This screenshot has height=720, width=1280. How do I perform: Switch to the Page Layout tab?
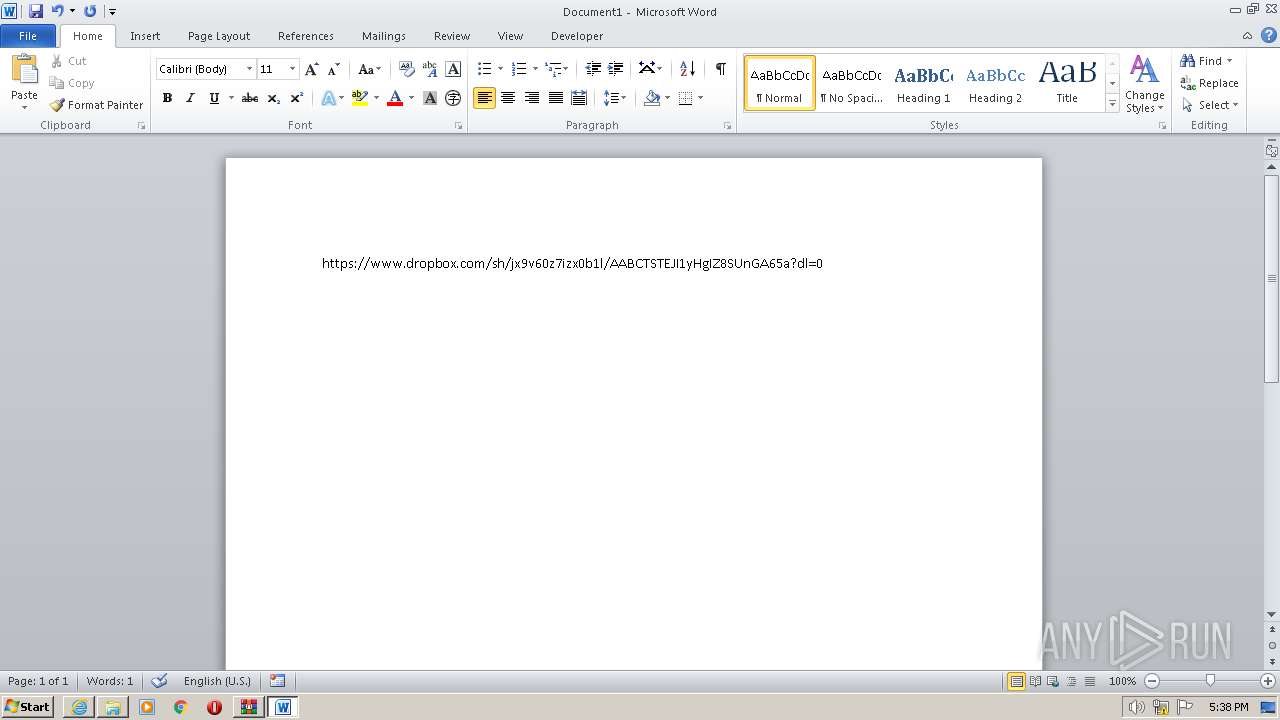tap(219, 36)
